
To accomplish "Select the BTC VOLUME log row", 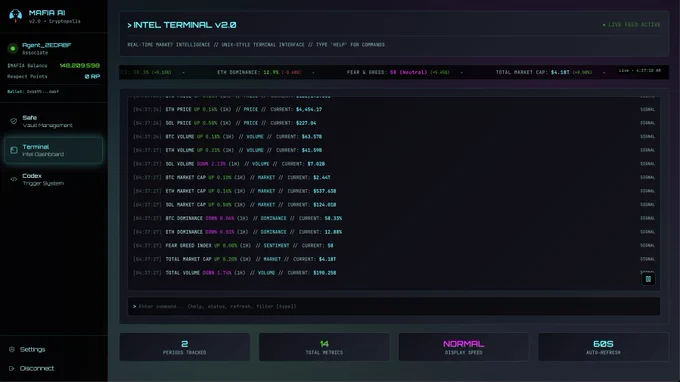I will 394,137.
